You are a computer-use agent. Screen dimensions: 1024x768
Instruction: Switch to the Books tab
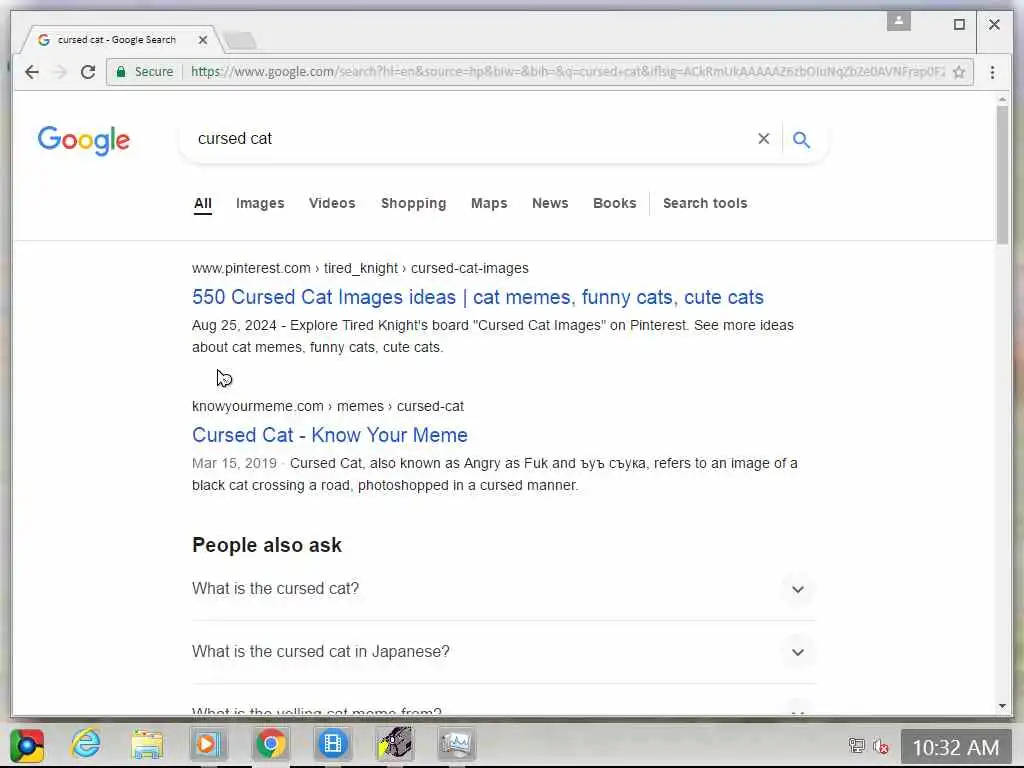coord(615,203)
